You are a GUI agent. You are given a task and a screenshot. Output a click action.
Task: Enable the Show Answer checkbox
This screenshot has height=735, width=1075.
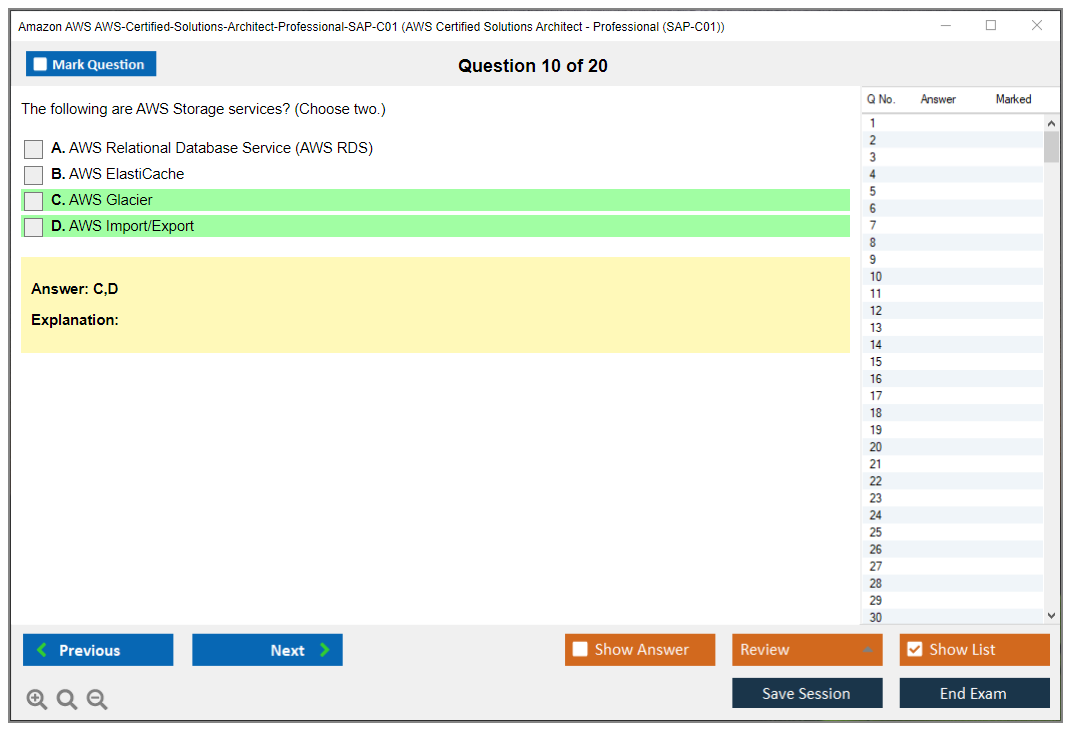(580, 650)
